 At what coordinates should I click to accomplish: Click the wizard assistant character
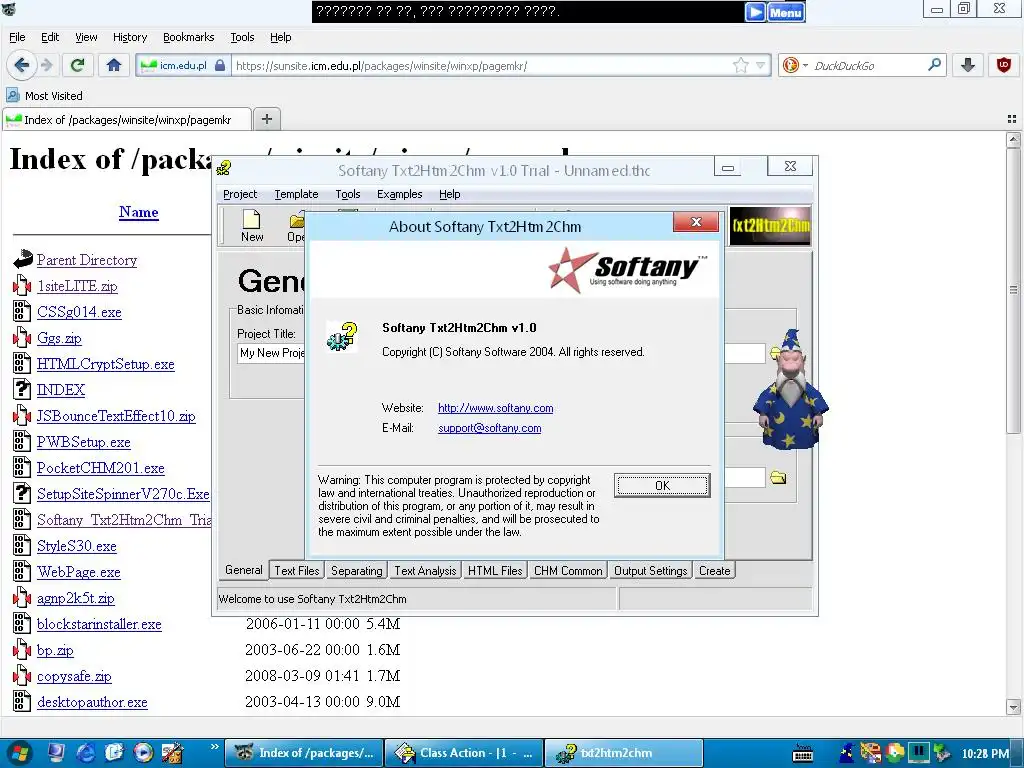[x=790, y=389]
